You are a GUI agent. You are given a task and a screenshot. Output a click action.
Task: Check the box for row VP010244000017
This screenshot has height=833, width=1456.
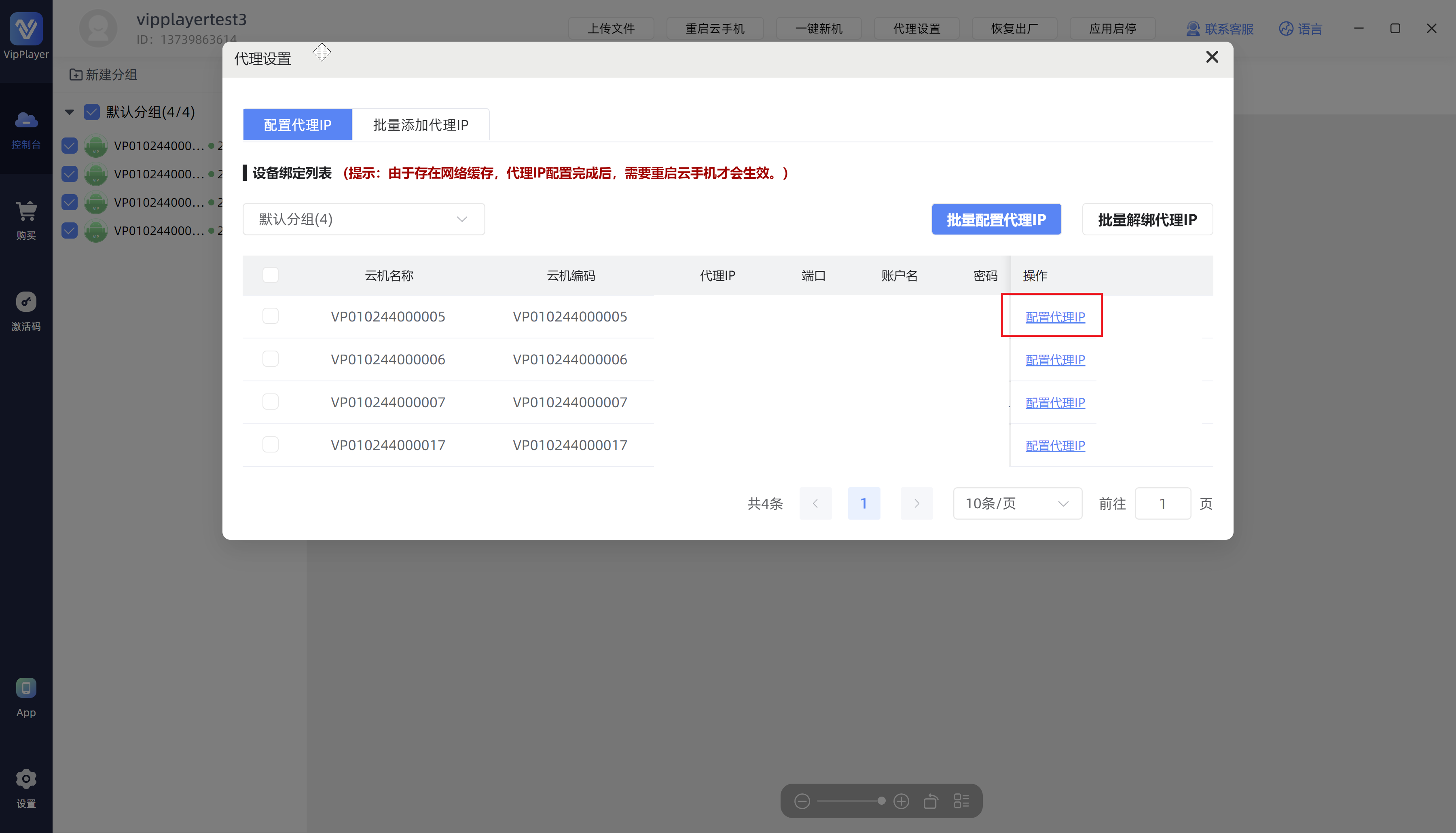coord(270,444)
